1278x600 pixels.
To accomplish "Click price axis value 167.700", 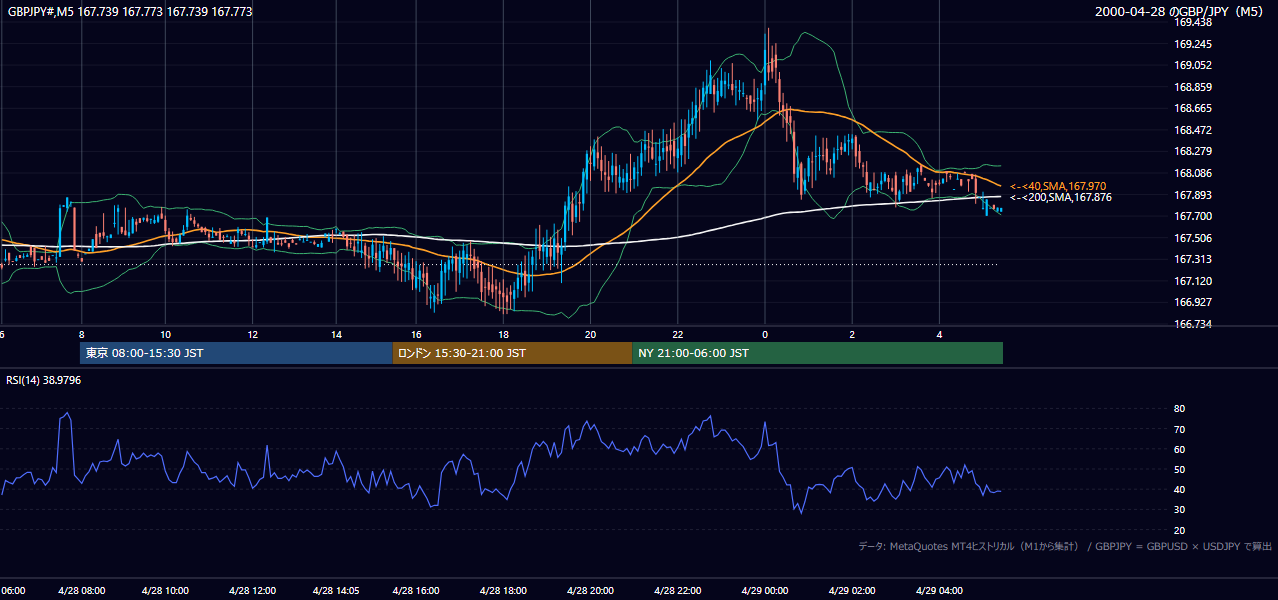I will click(1193, 216).
